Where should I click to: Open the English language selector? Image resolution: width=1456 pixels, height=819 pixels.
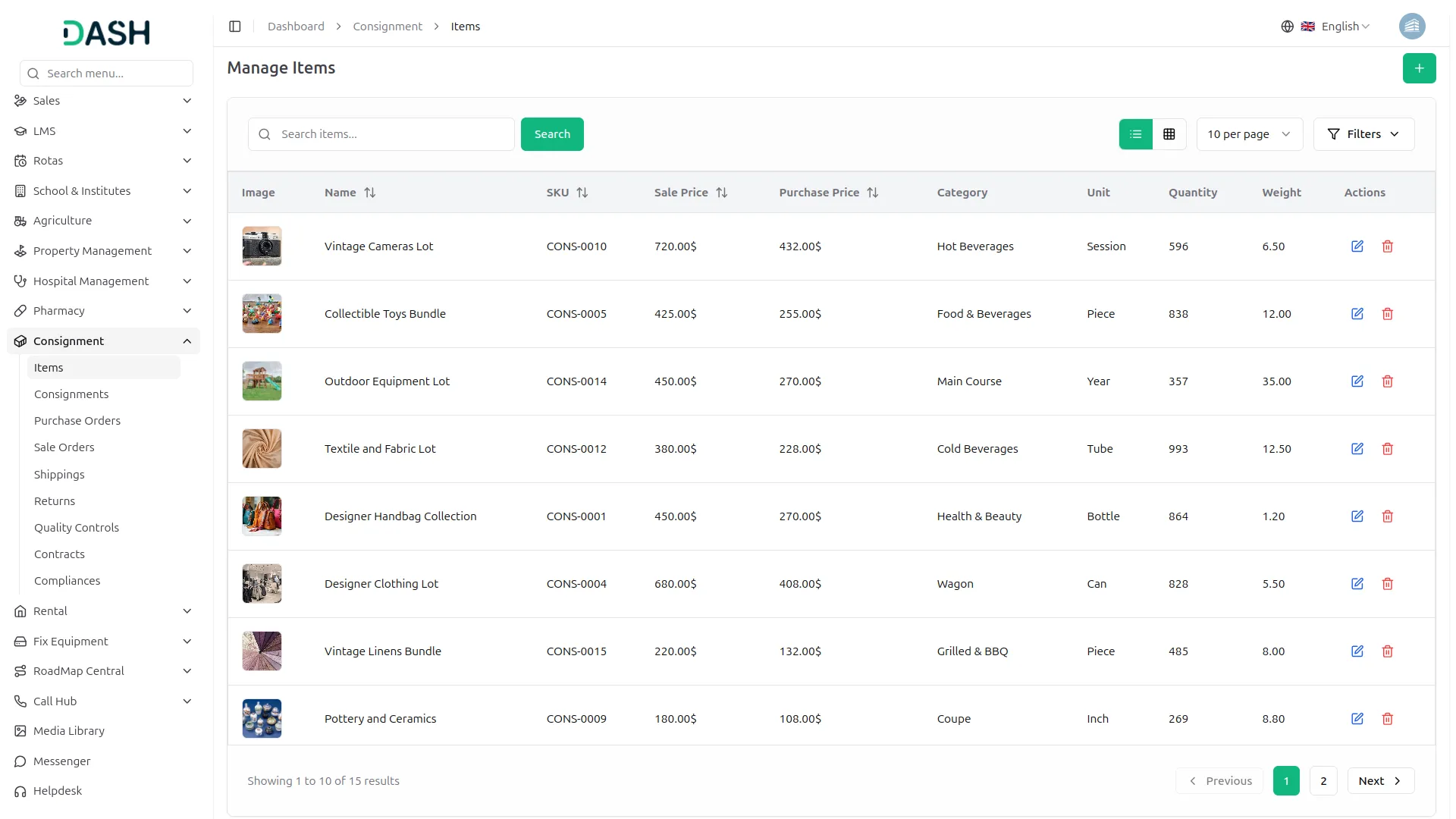click(x=1338, y=27)
